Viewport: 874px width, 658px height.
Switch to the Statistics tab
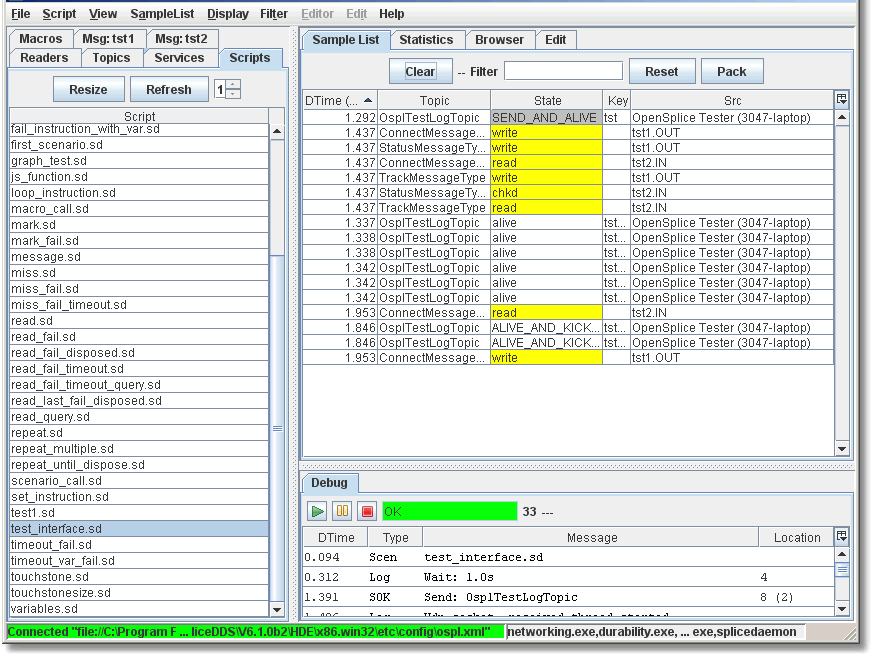click(426, 40)
